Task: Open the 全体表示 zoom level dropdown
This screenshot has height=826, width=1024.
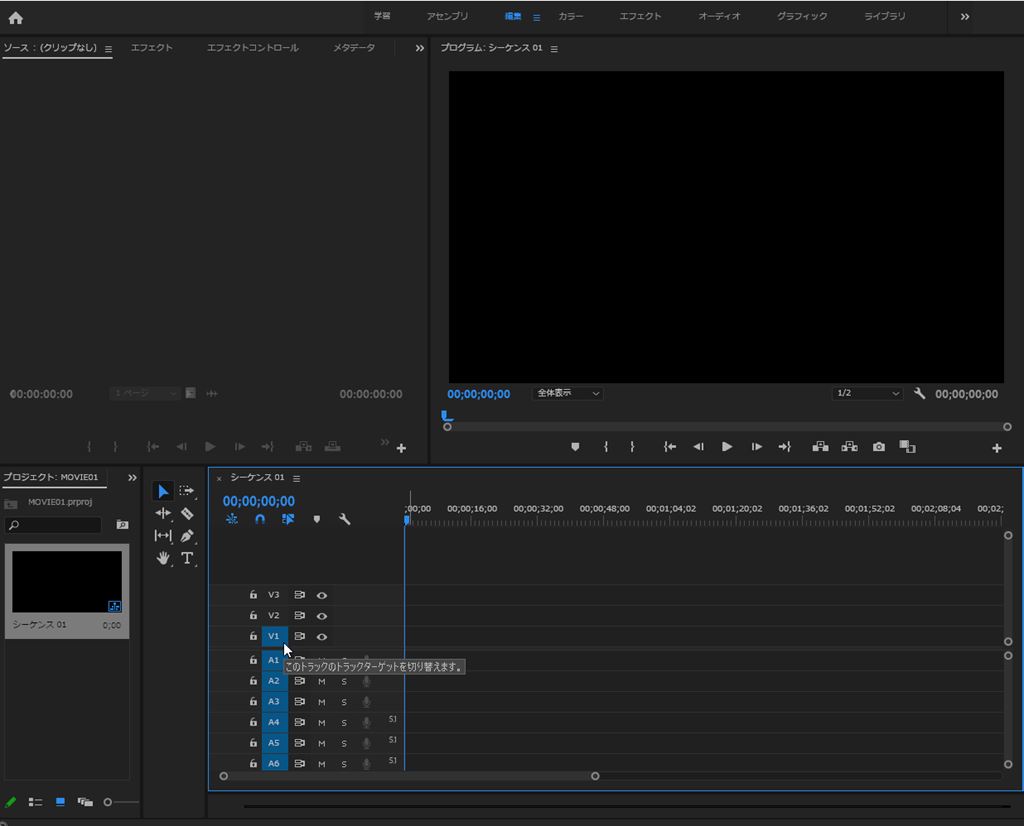Action: click(567, 394)
